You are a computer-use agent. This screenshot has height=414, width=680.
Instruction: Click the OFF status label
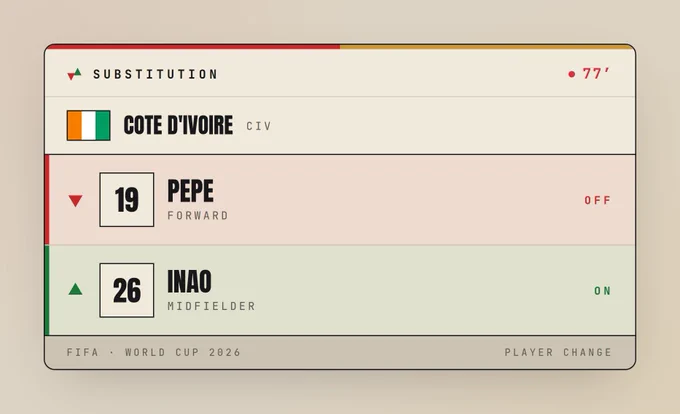click(x=598, y=200)
